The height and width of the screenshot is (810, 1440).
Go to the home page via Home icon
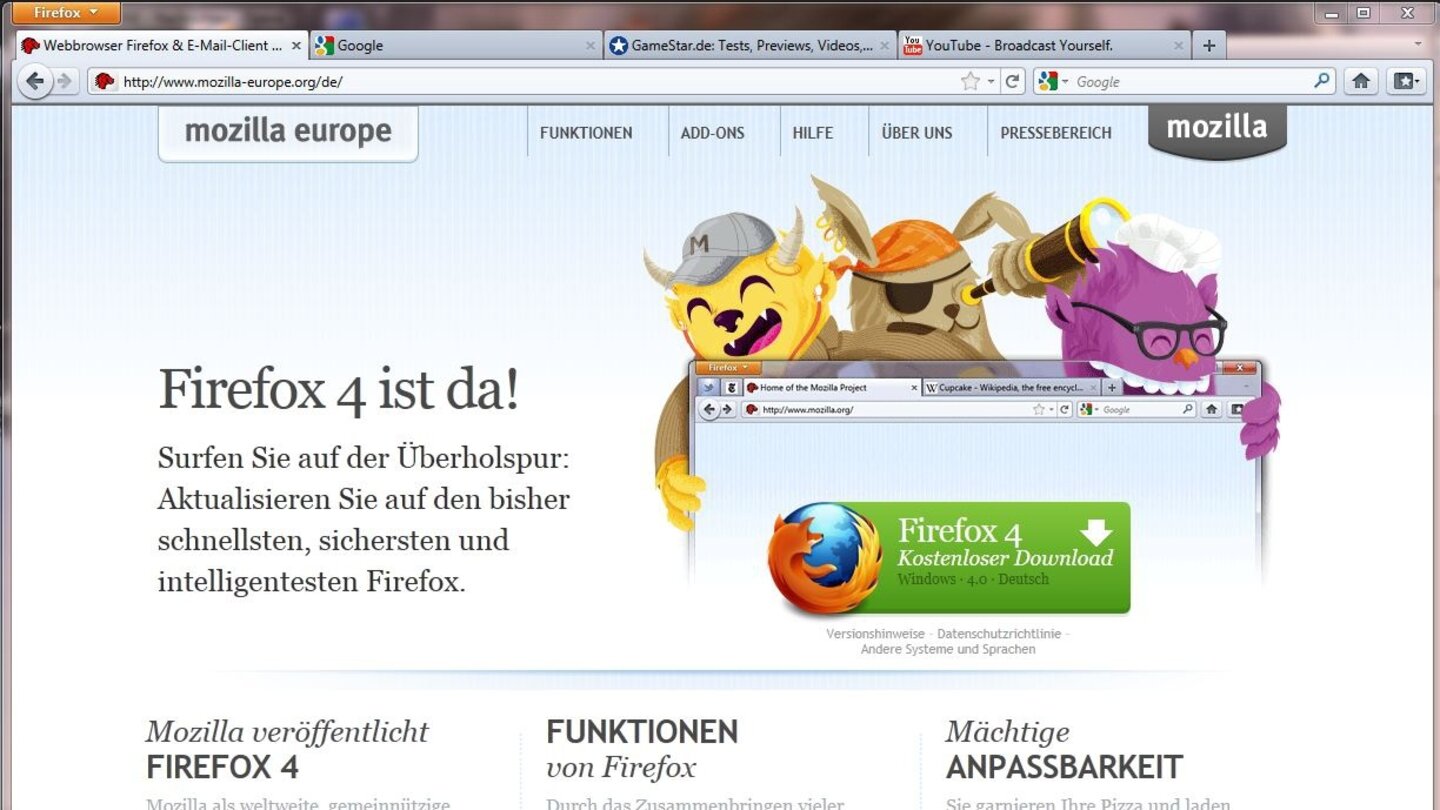click(1361, 82)
